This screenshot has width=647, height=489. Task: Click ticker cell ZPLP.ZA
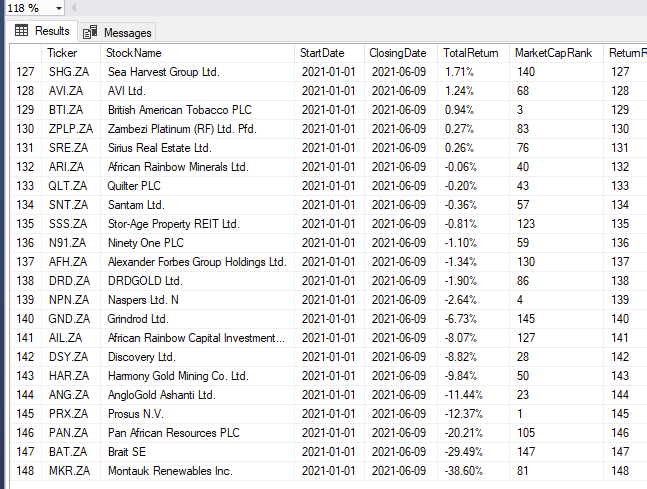point(71,129)
